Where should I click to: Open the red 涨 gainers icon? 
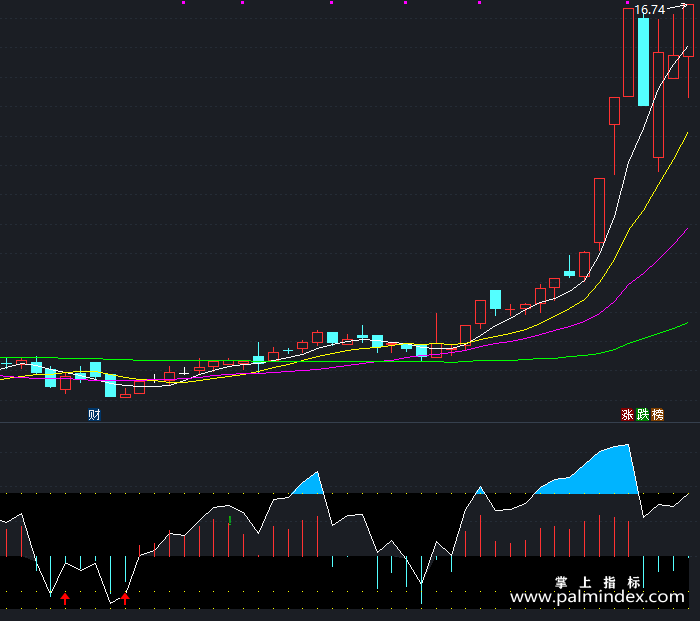click(x=627, y=415)
